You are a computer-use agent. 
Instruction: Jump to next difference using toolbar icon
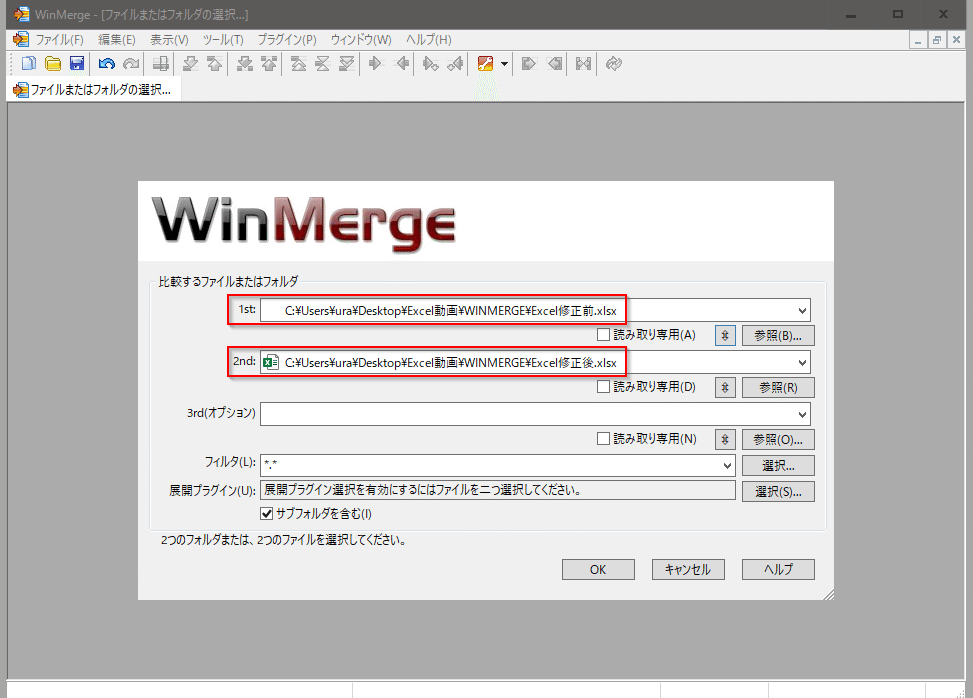(190, 63)
